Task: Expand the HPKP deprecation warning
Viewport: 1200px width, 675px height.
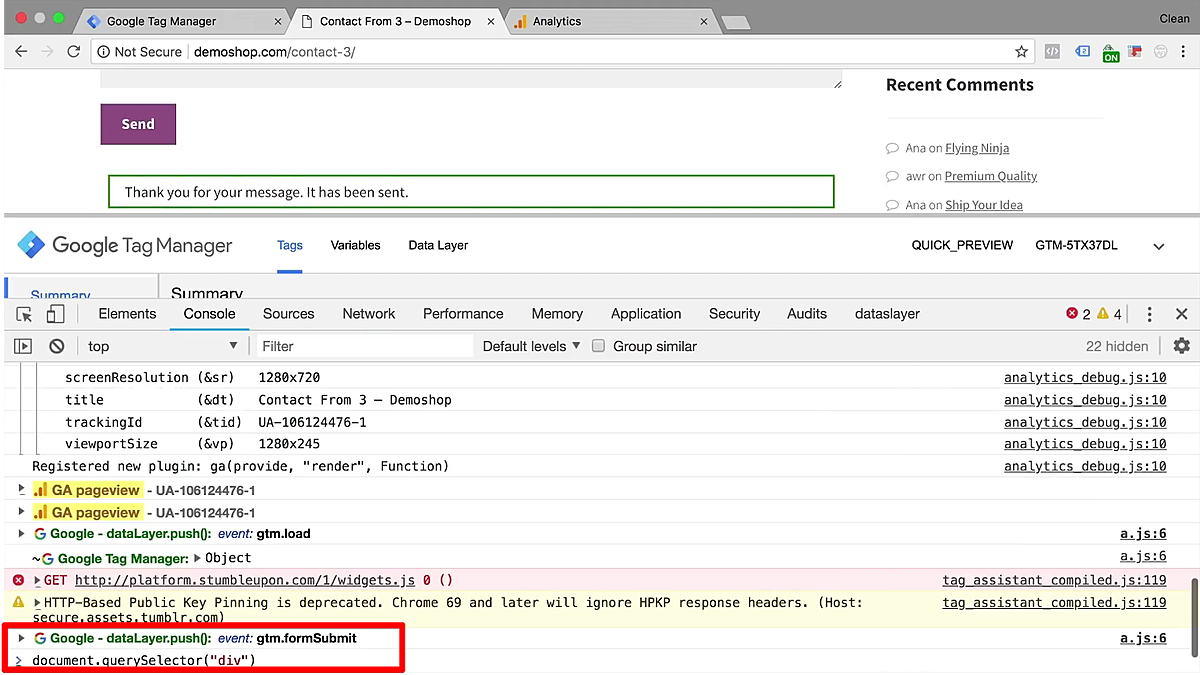Action: (38, 603)
